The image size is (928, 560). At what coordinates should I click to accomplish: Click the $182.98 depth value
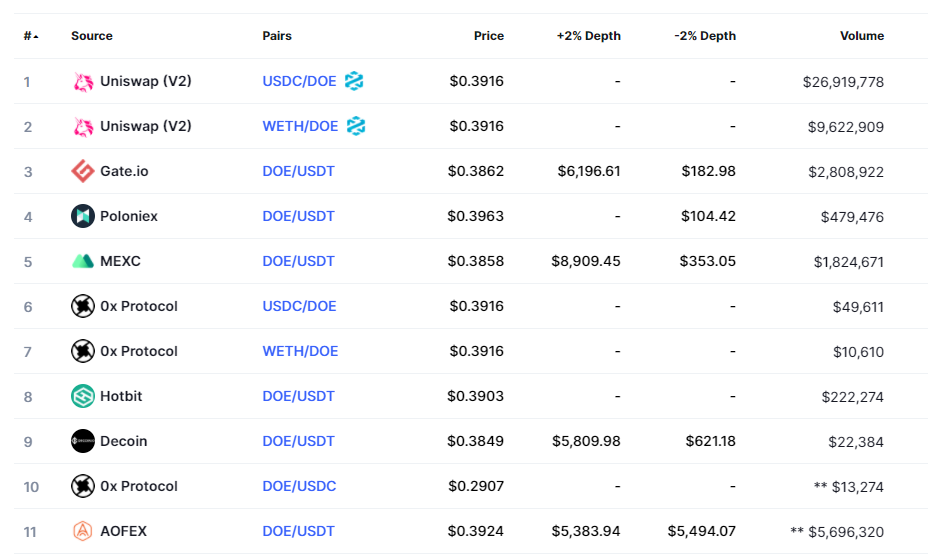tap(708, 171)
